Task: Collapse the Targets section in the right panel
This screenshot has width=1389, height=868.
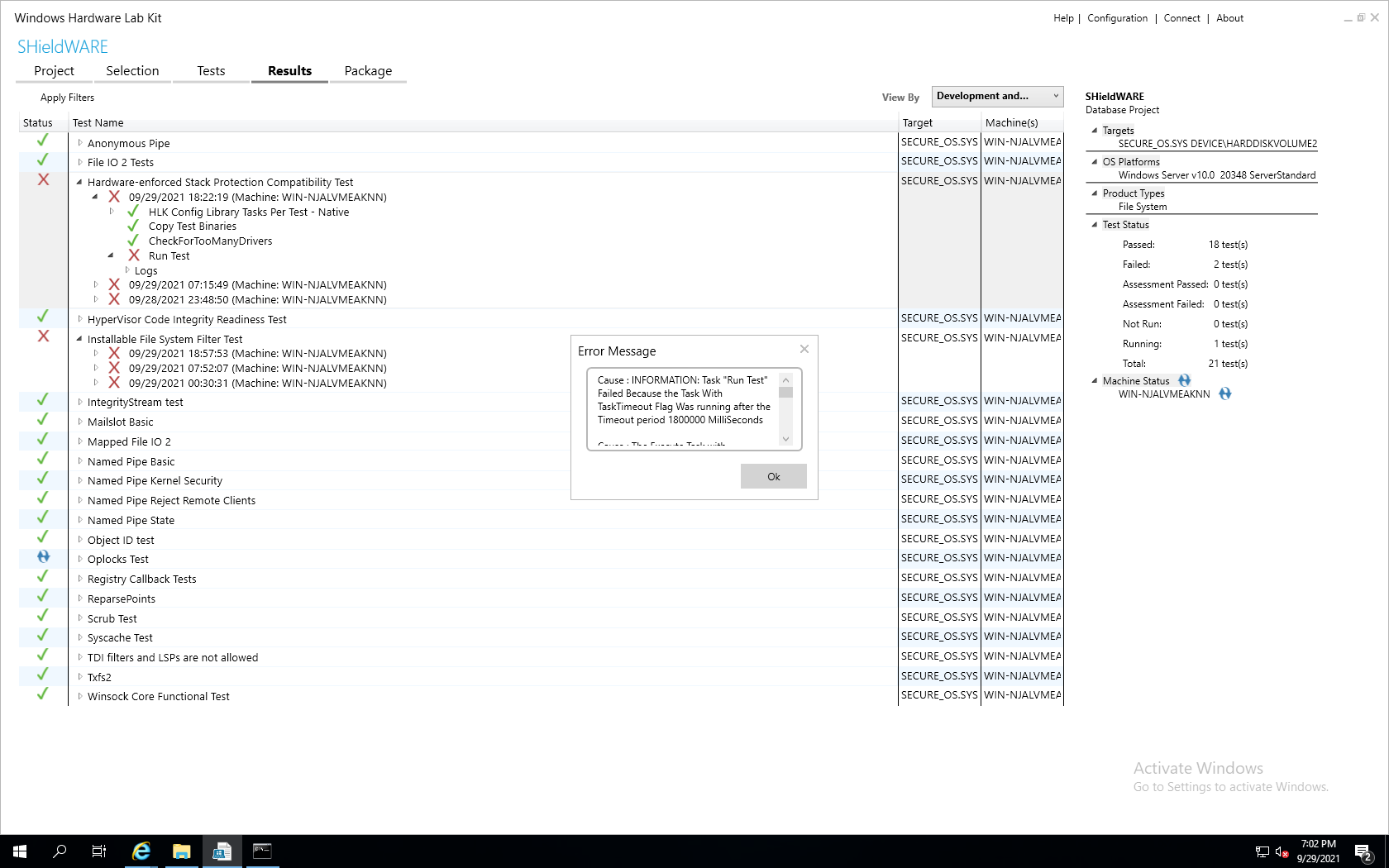Action: (x=1095, y=130)
